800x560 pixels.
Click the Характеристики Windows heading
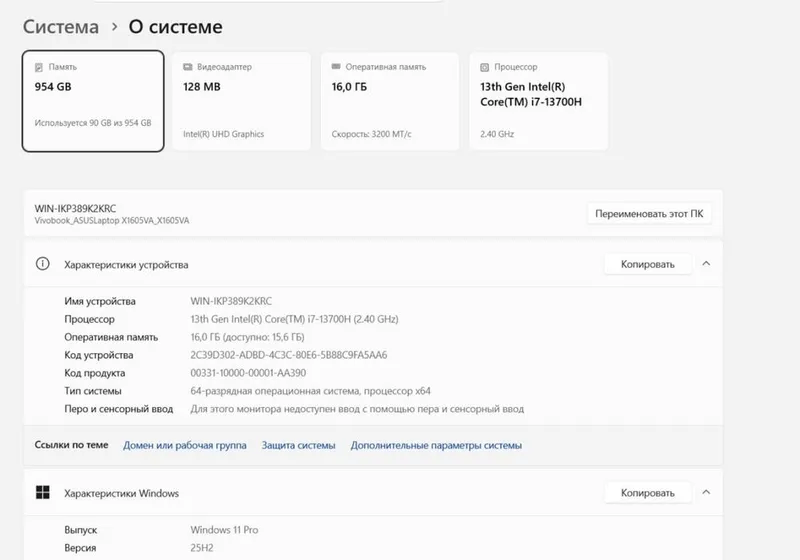[121, 493]
